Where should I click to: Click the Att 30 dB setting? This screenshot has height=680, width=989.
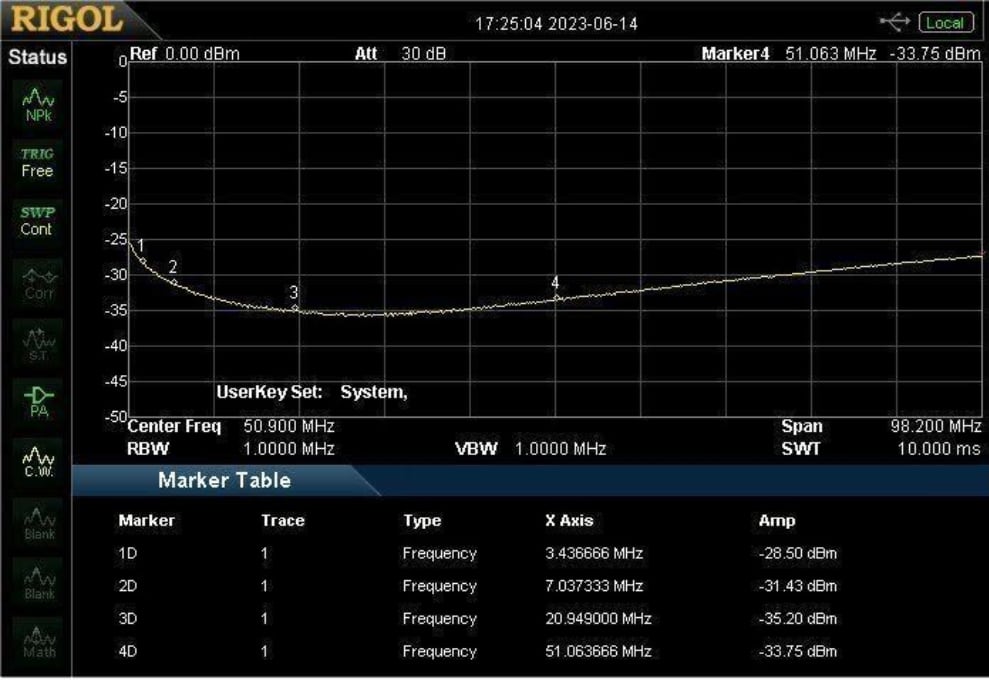click(x=423, y=54)
